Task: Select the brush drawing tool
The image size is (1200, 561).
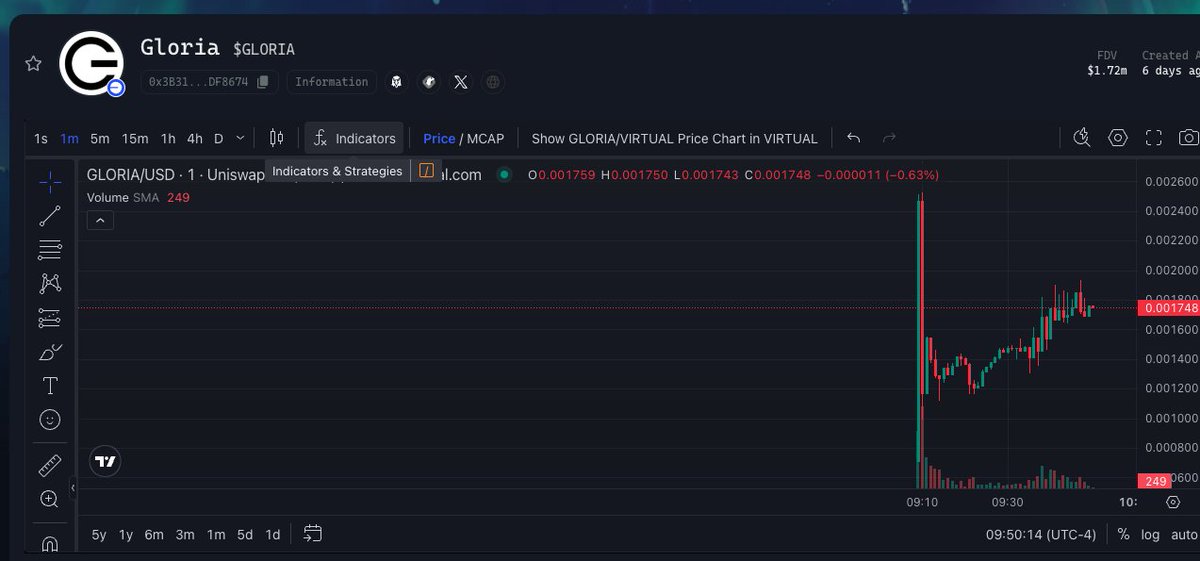Action: 50,352
